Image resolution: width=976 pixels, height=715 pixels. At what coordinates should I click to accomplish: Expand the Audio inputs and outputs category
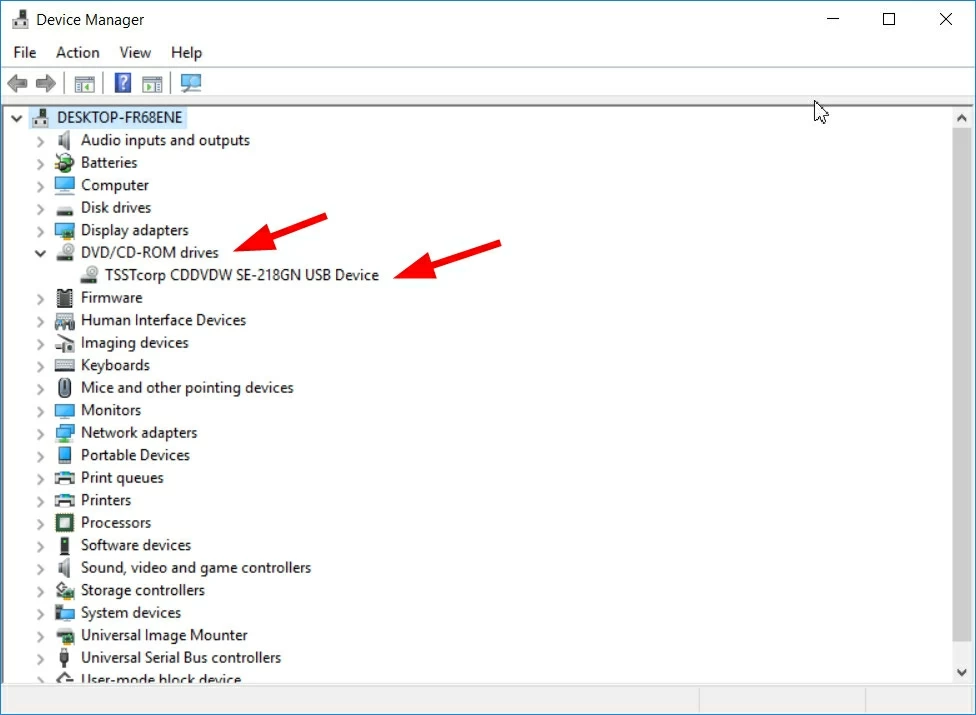click(40, 141)
